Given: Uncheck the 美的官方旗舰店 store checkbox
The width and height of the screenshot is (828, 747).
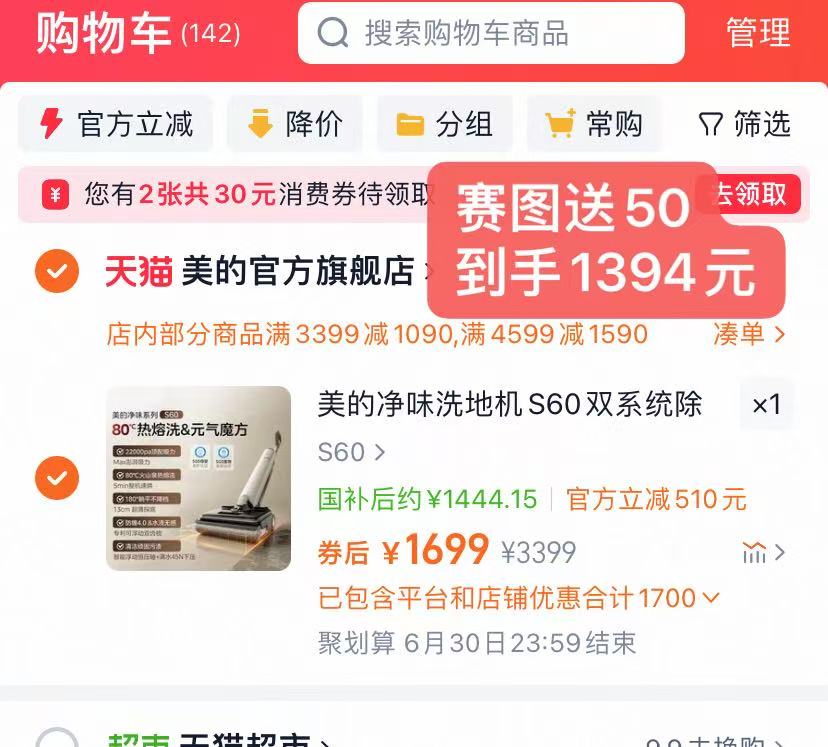Looking at the screenshot, I should 57,271.
